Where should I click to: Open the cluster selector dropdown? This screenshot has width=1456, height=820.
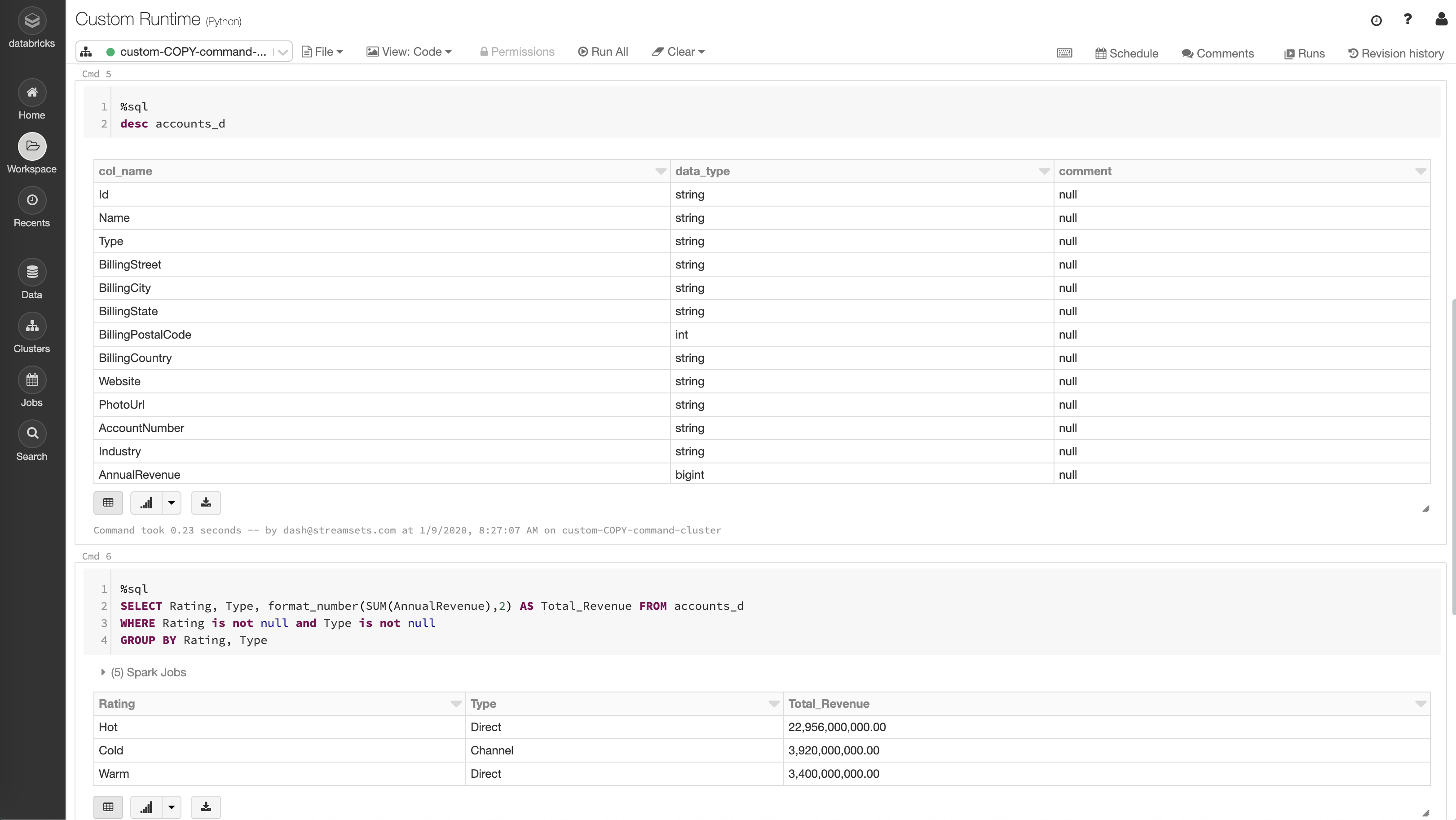tap(282, 52)
